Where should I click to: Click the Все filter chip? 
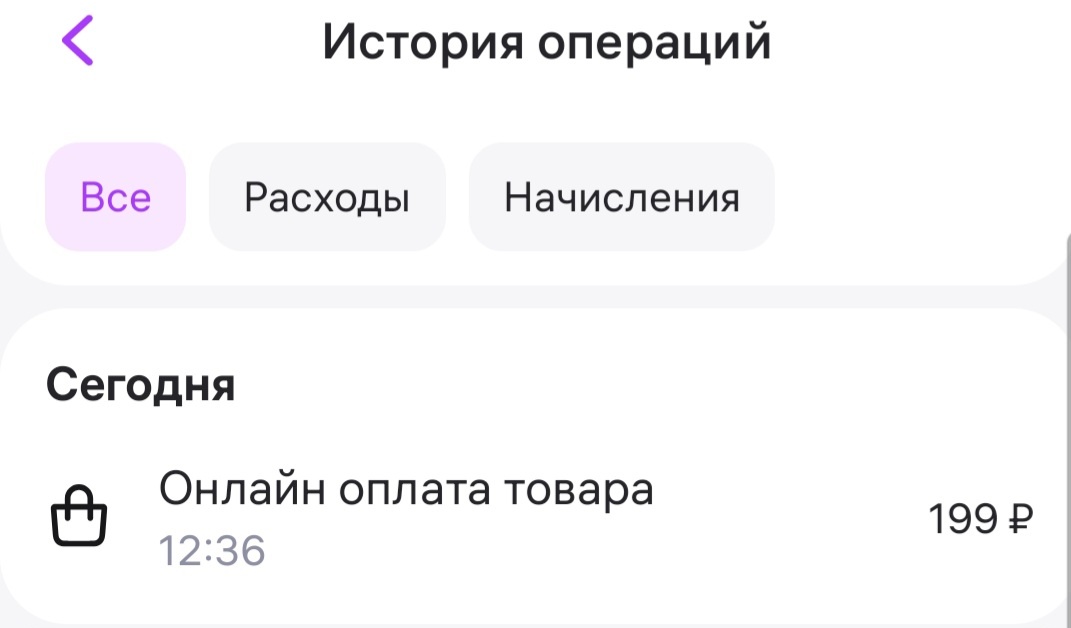tap(114, 196)
